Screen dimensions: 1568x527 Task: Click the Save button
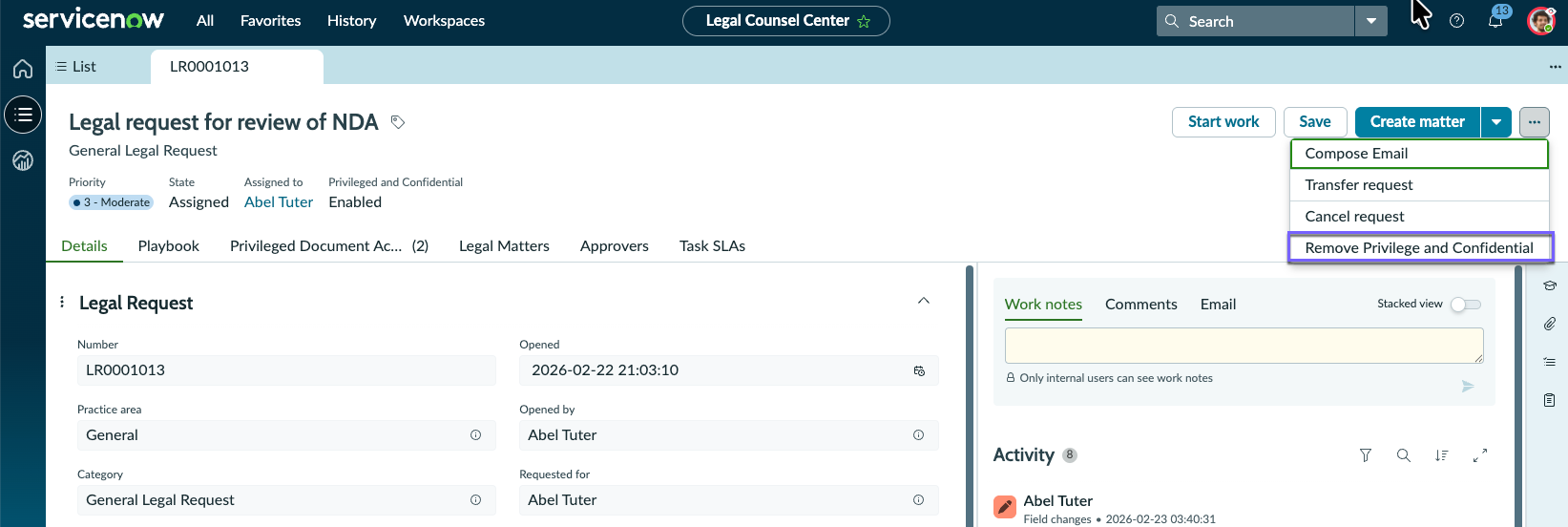tap(1315, 122)
